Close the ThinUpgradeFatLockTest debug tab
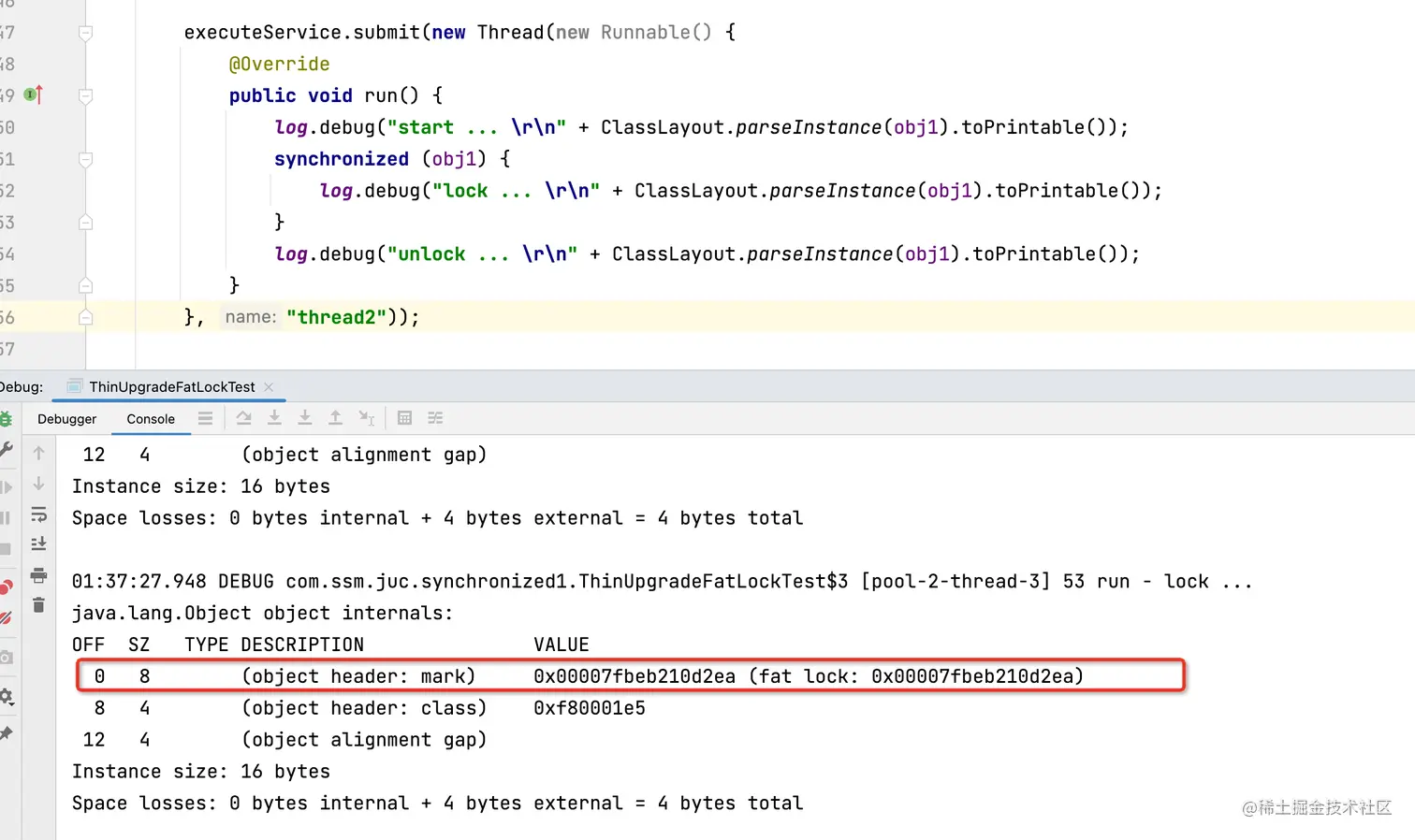 pyautogui.click(x=269, y=386)
